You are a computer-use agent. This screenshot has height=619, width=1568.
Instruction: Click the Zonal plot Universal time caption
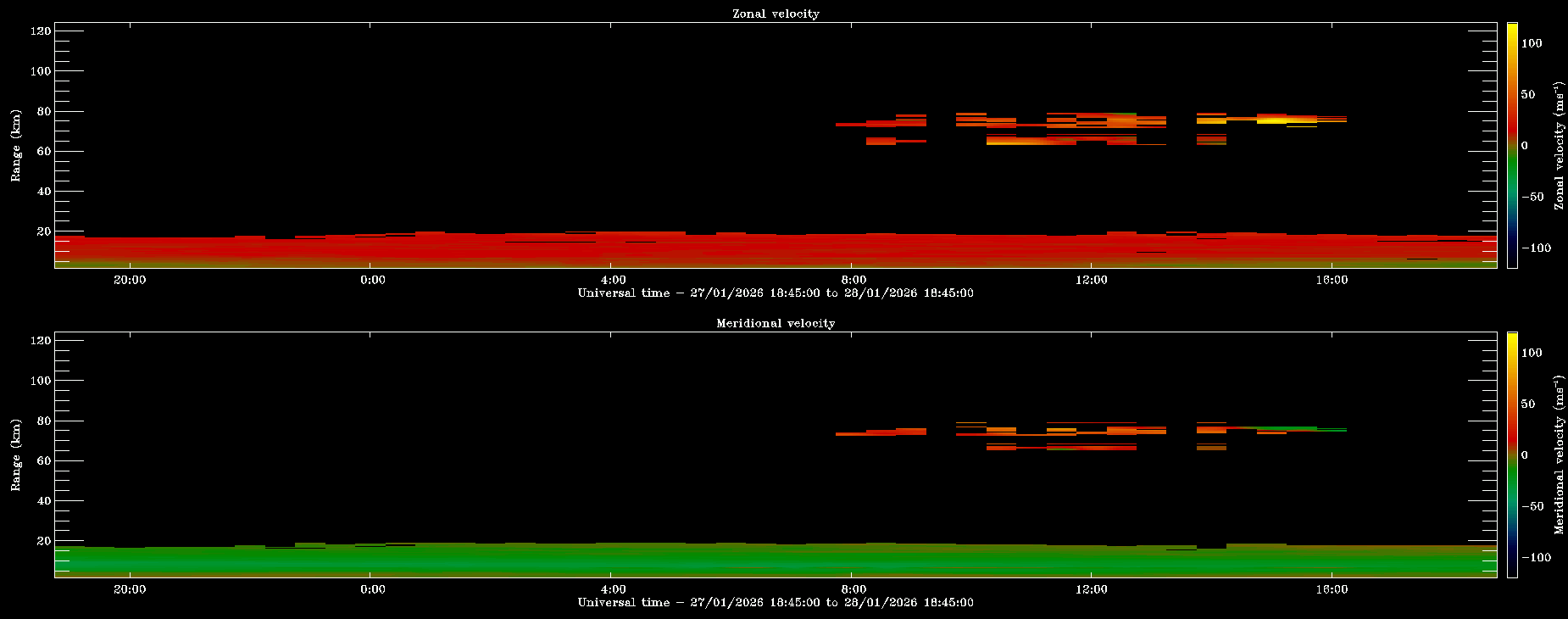(776, 293)
